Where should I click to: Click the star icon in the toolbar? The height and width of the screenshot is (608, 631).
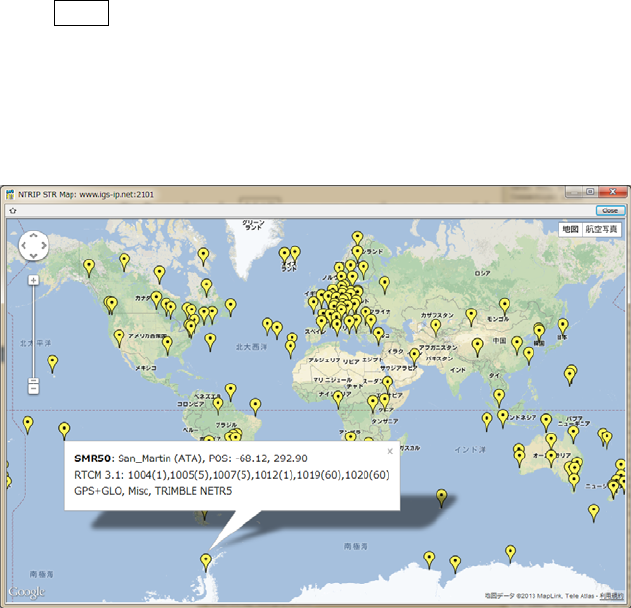pyautogui.click(x=13, y=210)
